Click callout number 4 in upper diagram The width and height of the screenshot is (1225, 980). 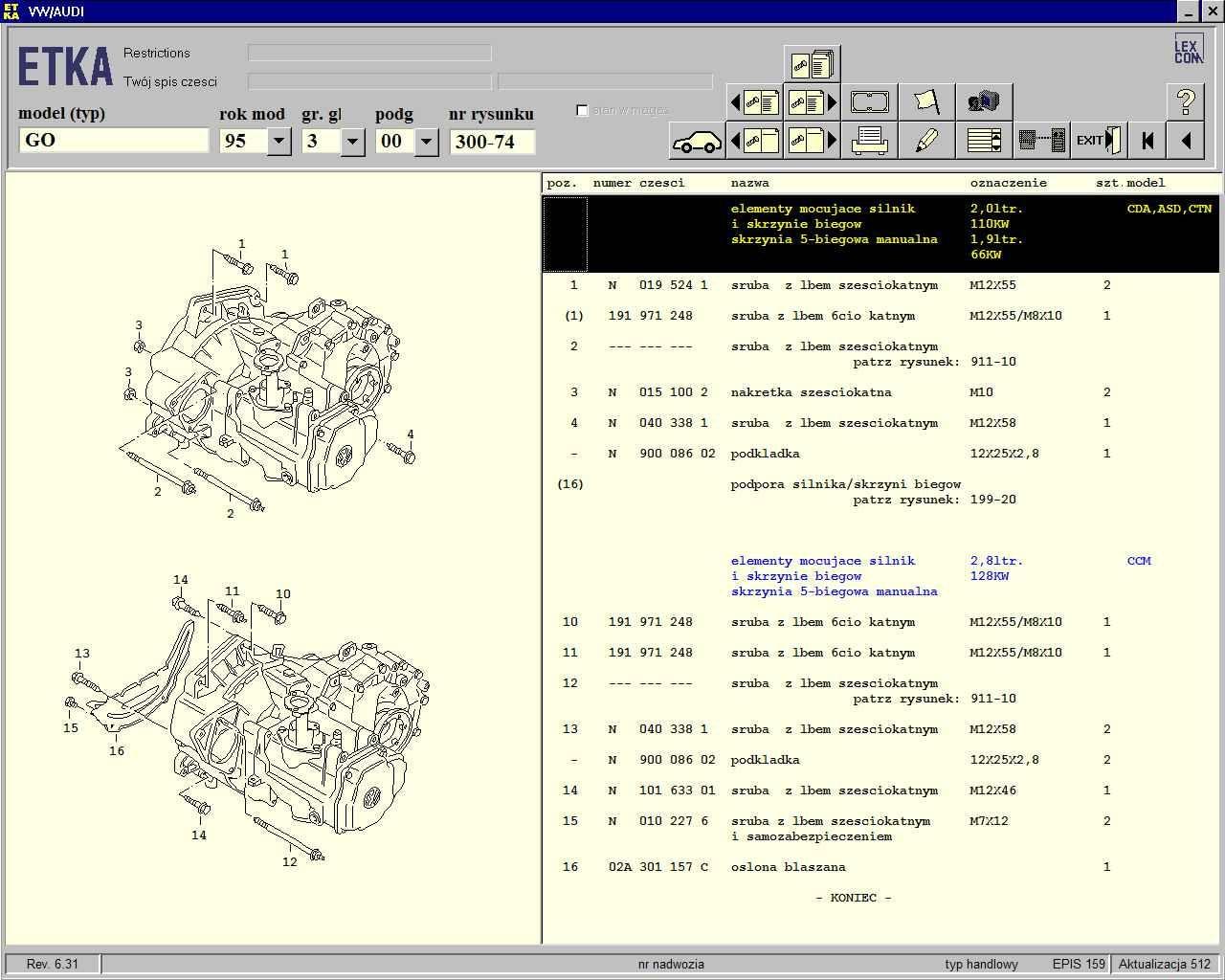pos(411,434)
